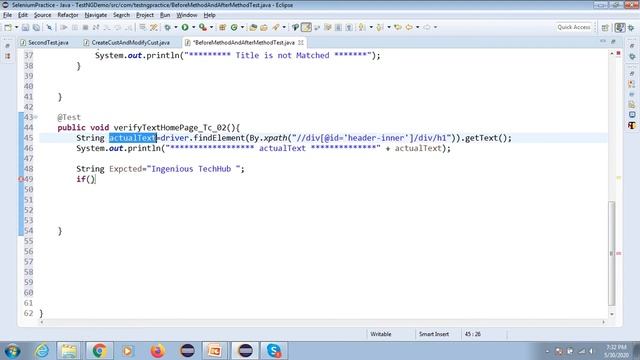This screenshot has height=360, width=640.
Task: Click the restored Package Explorer icon in left trim
Action: pos(7,56)
